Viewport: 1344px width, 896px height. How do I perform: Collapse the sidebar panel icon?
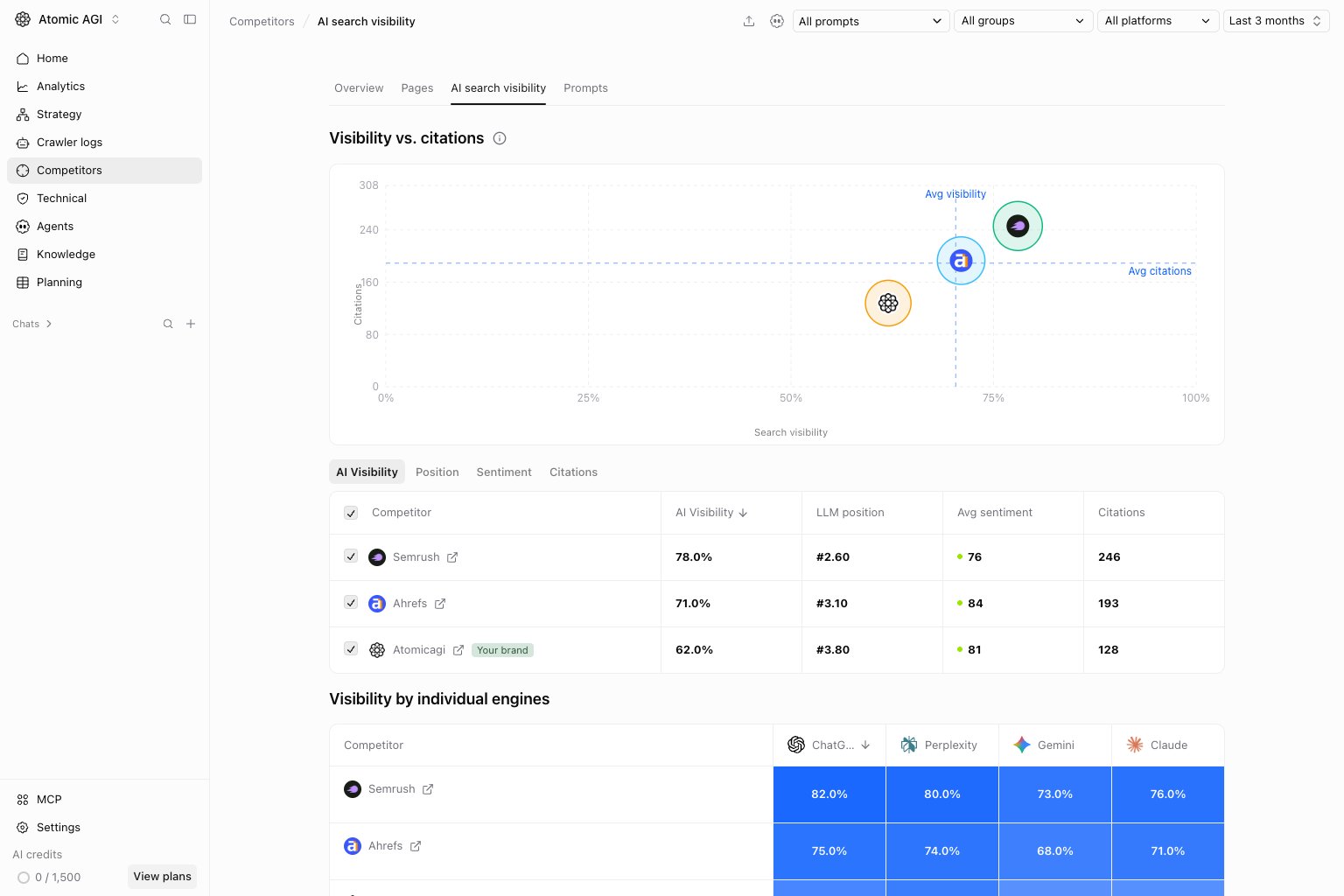click(x=190, y=19)
